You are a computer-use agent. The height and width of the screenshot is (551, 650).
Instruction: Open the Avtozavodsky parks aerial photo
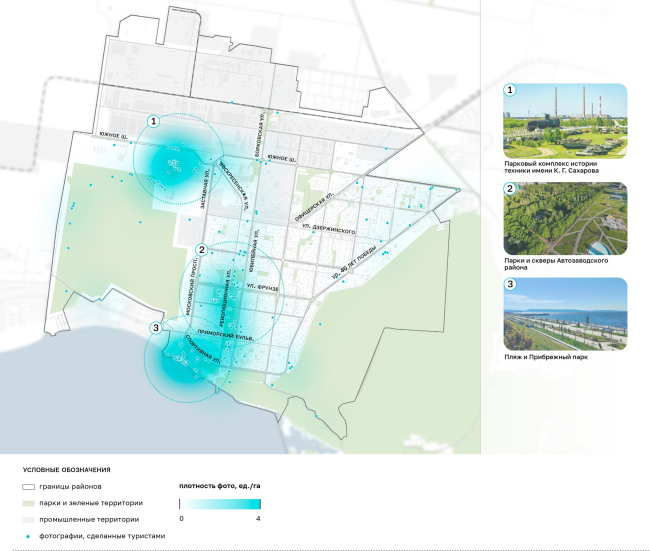coord(566,219)
